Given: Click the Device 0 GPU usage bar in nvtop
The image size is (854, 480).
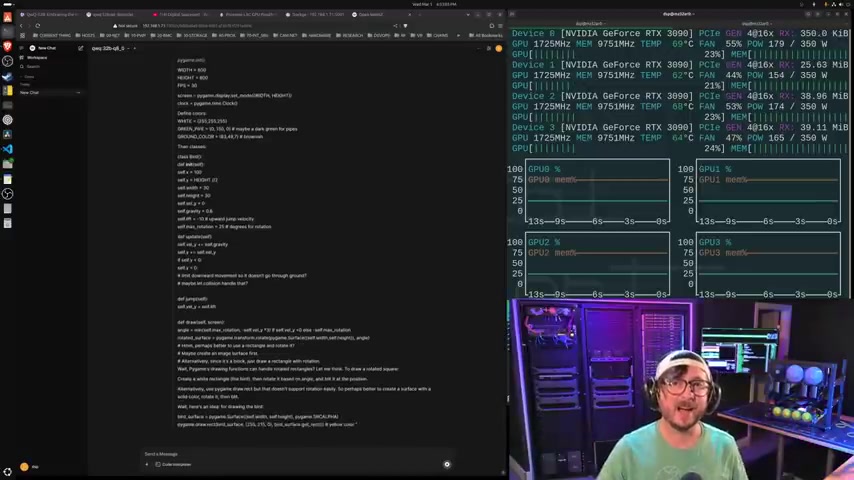Looking at the screenshot, I should coord(618,54).
